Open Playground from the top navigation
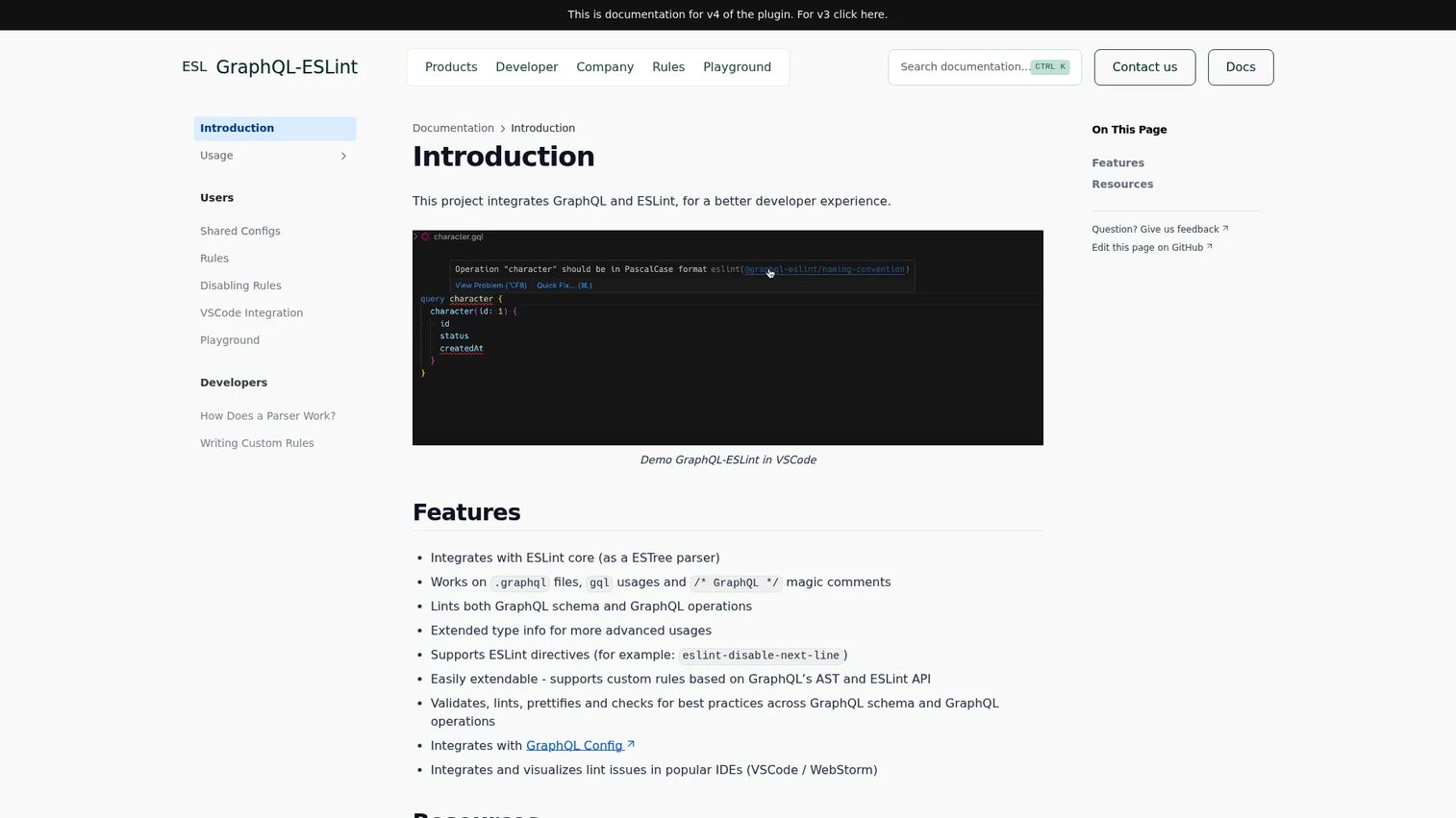This screenshot has width=1456, height=818. point(737,67)
